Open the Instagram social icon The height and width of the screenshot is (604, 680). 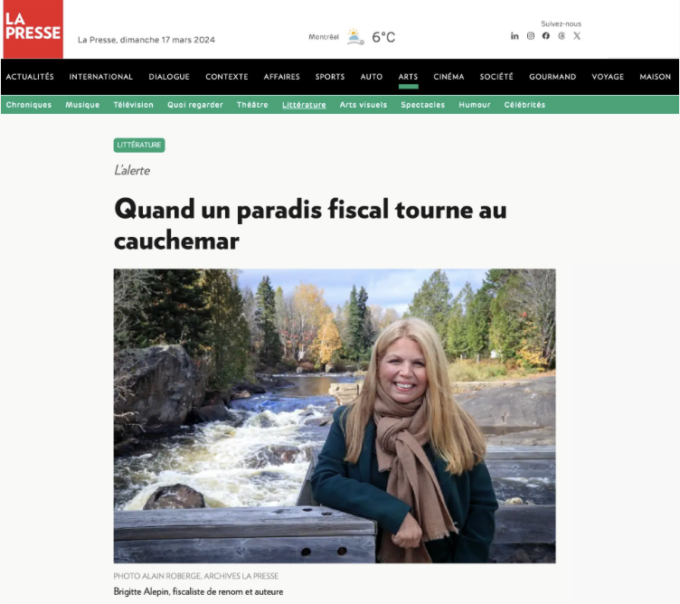pos(530,36)
